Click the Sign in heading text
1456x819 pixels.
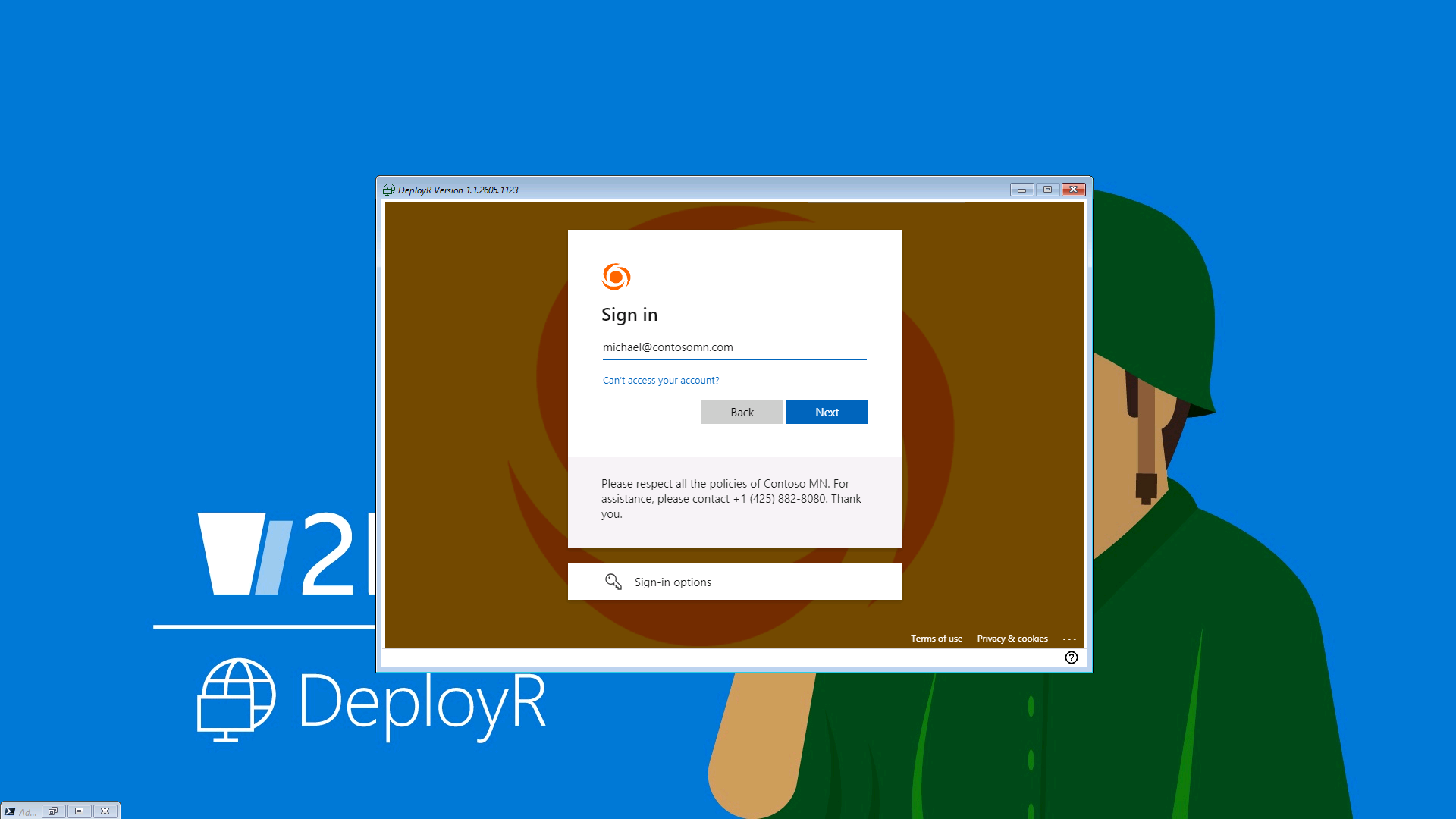point(629,315)
